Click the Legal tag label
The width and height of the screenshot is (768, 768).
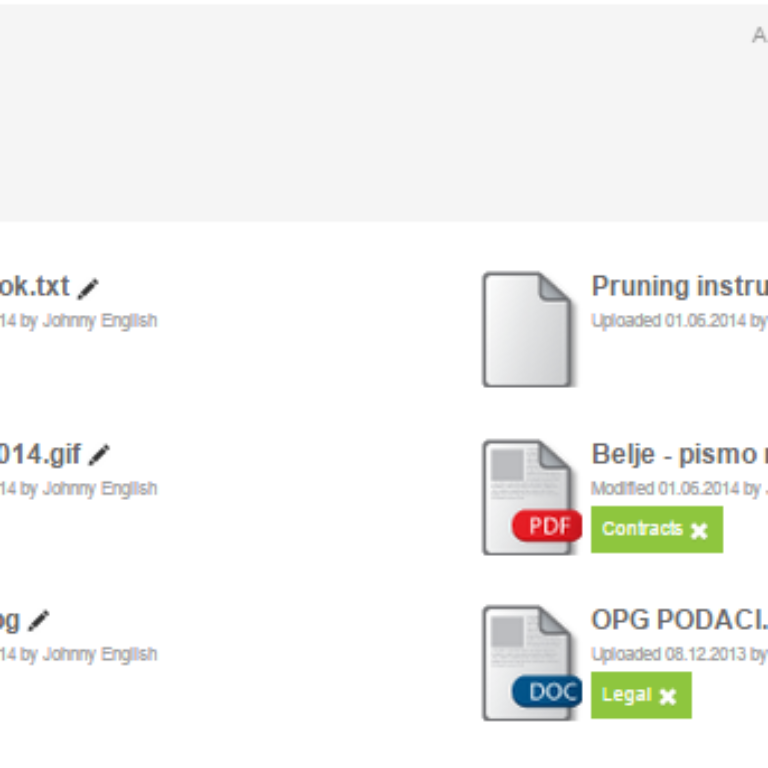coord(626,695)
